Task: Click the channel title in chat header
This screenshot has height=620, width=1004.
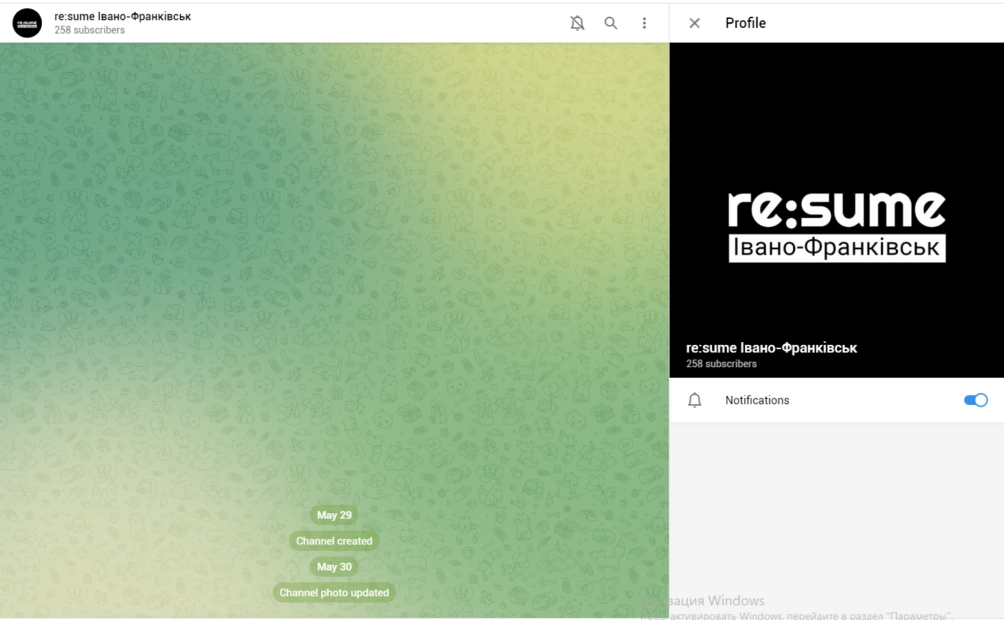Action: tap(122, 17)
